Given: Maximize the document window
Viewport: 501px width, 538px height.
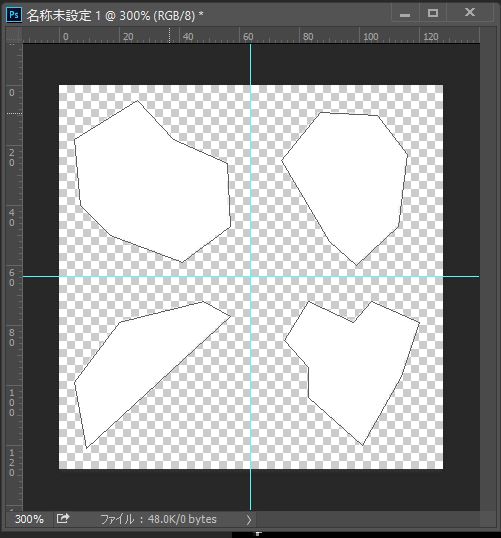Looking at the screenshot, I should coord(433,13).
